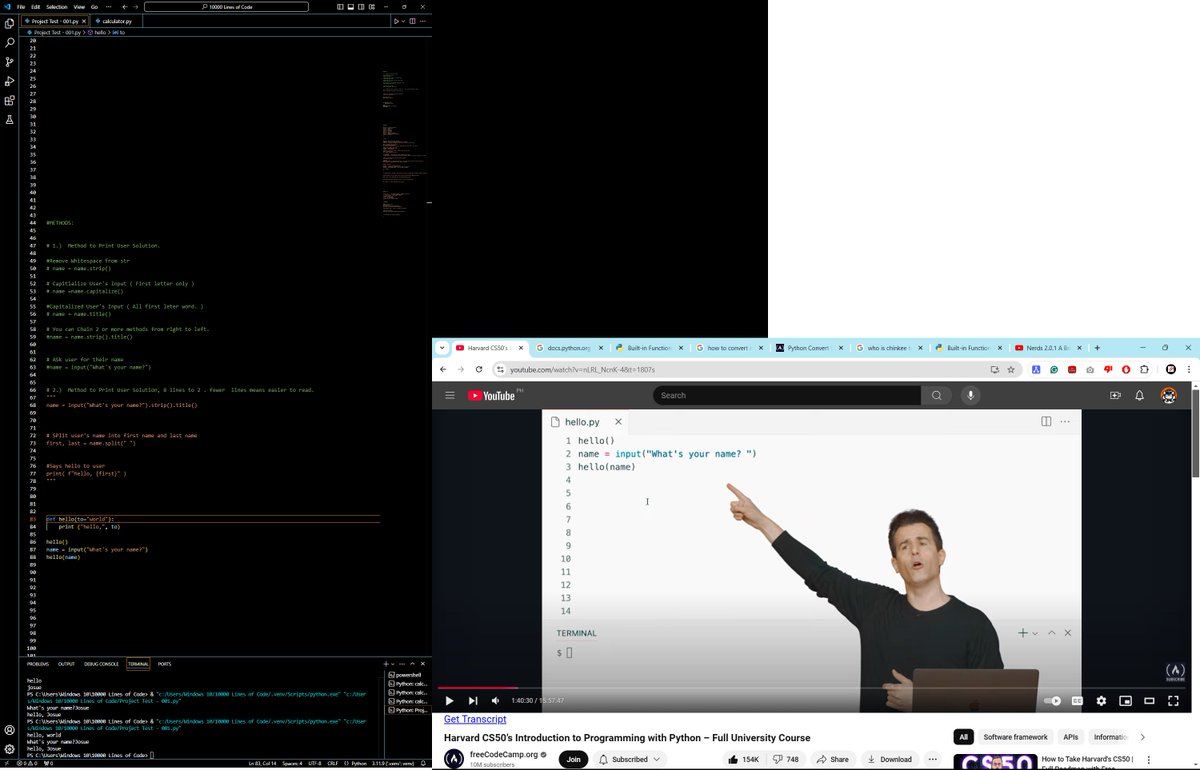Switch to docs.python.org Chrome tab
The width and height of the screenshot is (1200, 770).
[568, 348]
